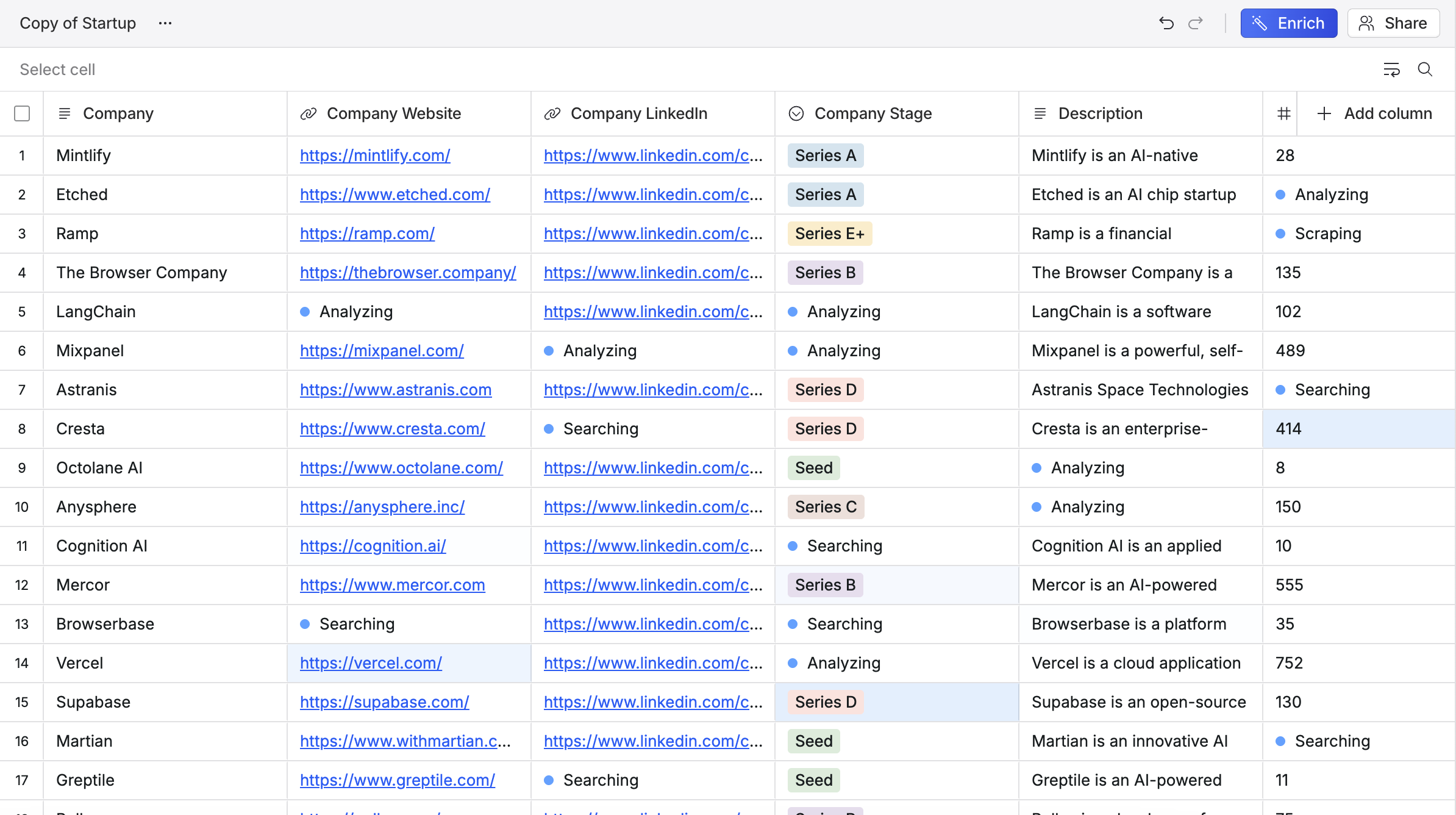Open the Company Stage column header
Viewport: 1456px width, 815px height.
pyautogui.click(x=873, y=113)
